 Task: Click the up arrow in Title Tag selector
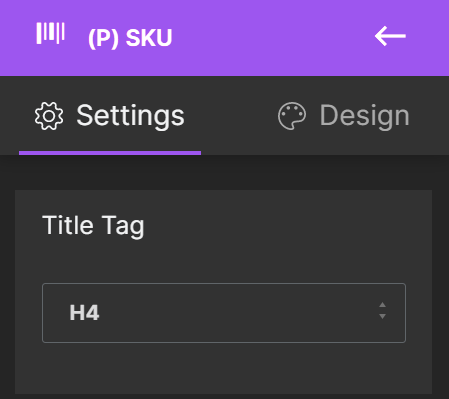(x=382, y=305)
